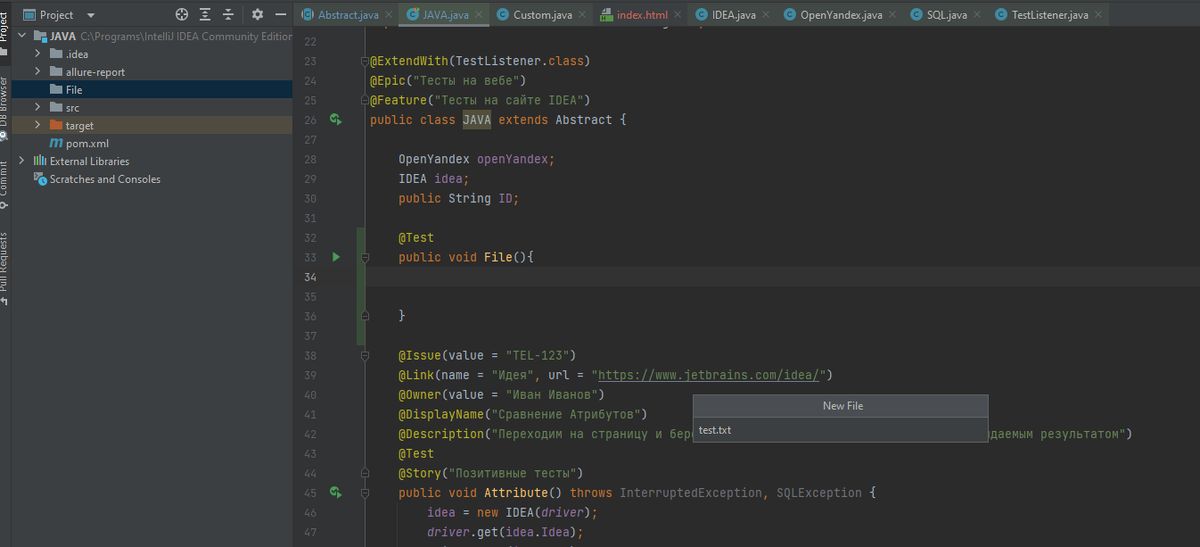This screenshot has height=547, width=1200.
Task: Select the File folder in tree
Action: pos(152,90)
